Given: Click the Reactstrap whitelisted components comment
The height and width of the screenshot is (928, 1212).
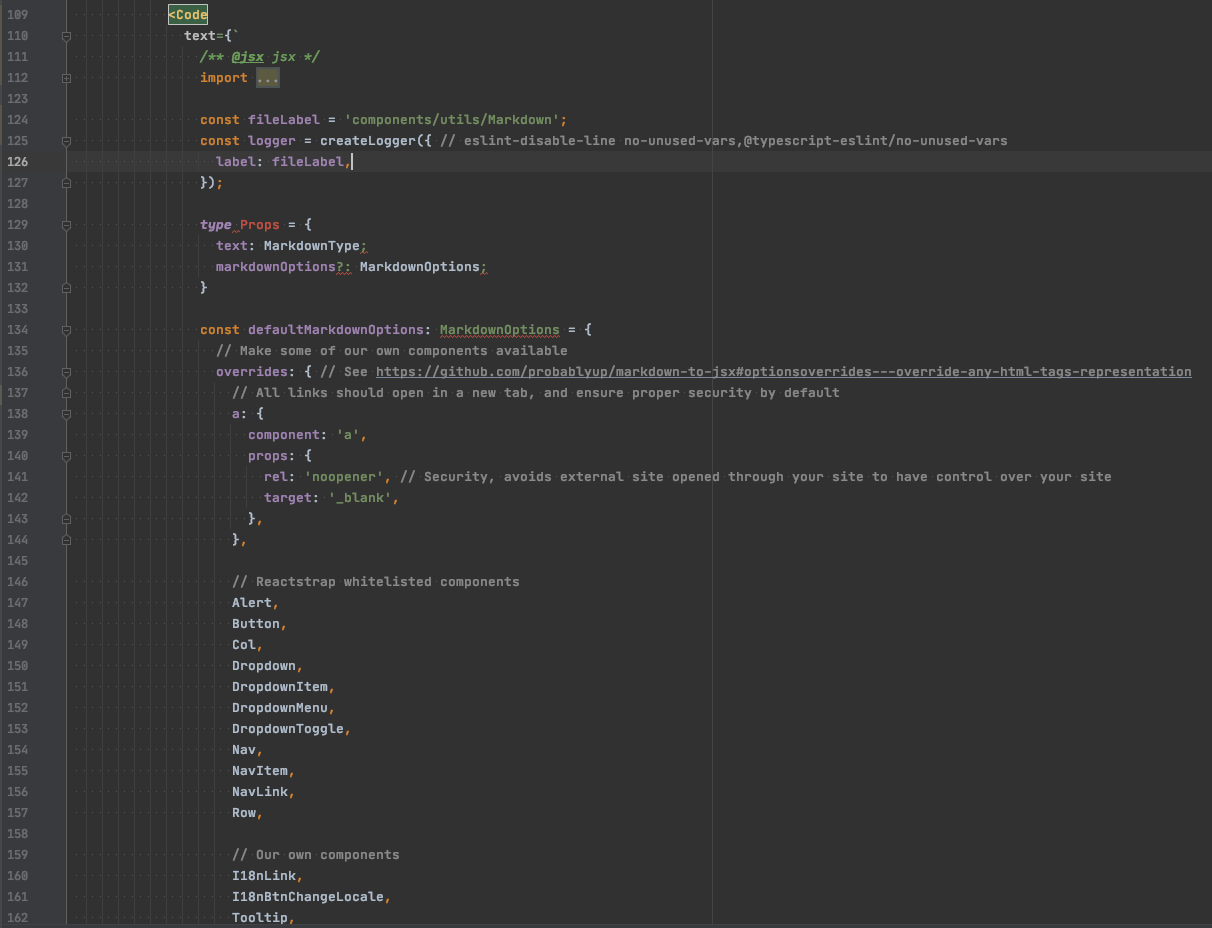Looking at the screenshot, I should pyautogui.click(x=376, y=581).
